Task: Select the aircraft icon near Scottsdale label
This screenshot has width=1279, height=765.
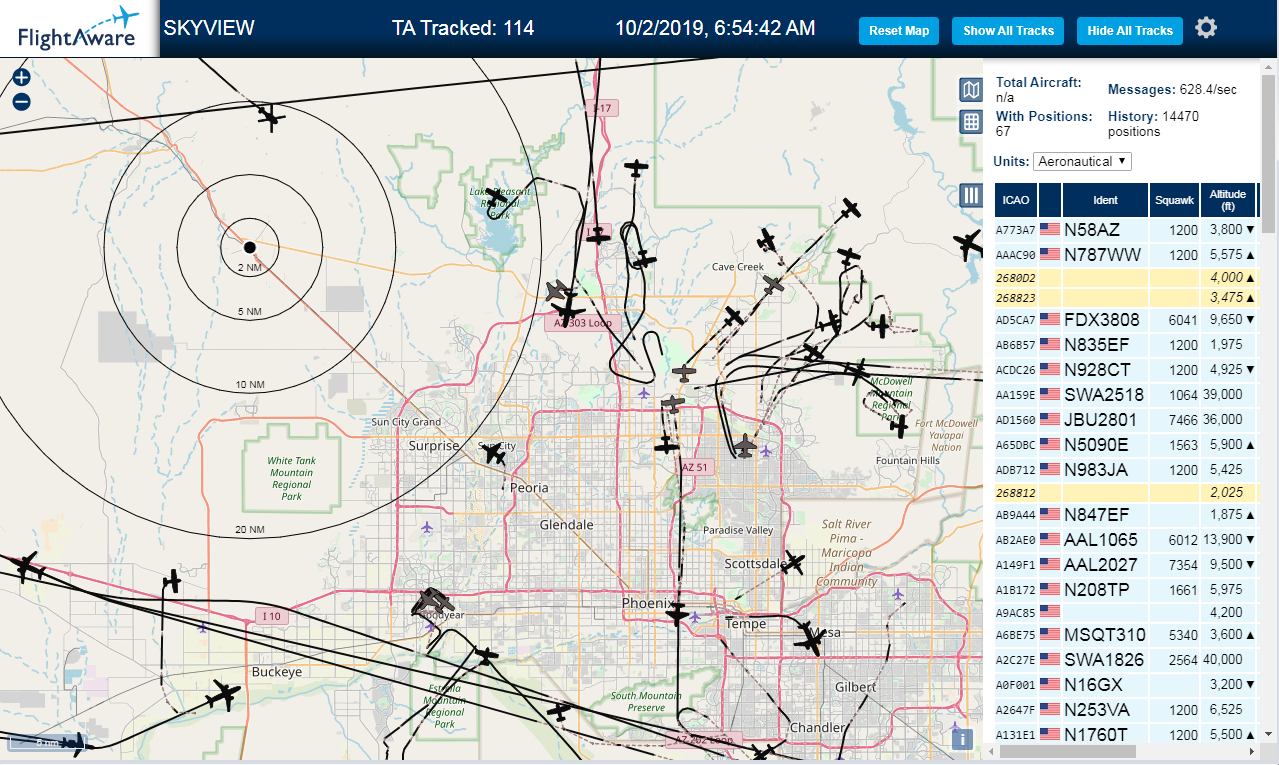Action: (794, 563)
